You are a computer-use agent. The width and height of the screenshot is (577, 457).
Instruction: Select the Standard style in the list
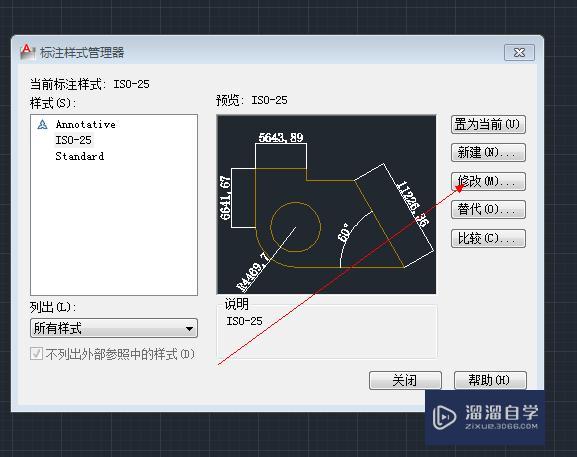click(x=79, y=156)
